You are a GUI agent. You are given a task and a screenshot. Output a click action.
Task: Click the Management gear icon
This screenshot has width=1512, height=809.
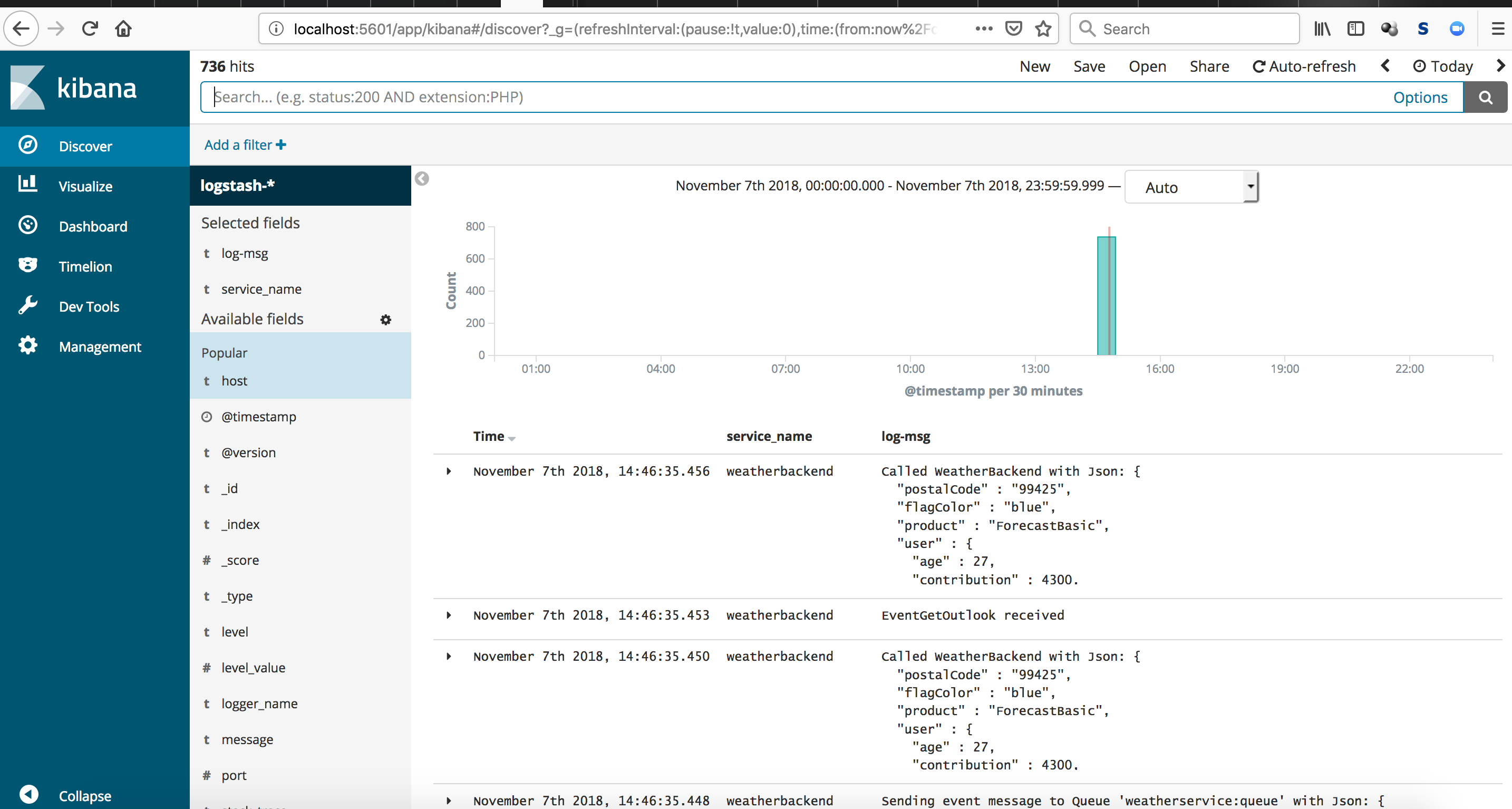click(27, 346)
